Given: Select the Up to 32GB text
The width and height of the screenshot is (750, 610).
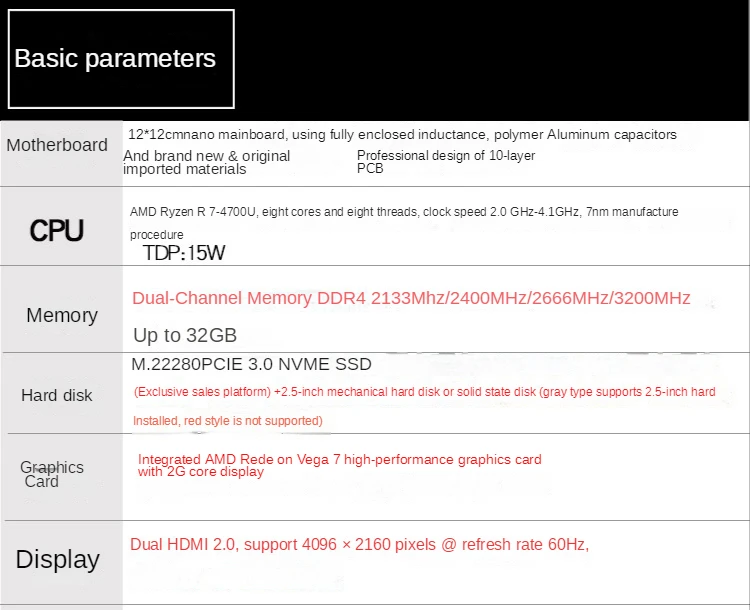Looking at the screenshot, I should click(185, 335).
